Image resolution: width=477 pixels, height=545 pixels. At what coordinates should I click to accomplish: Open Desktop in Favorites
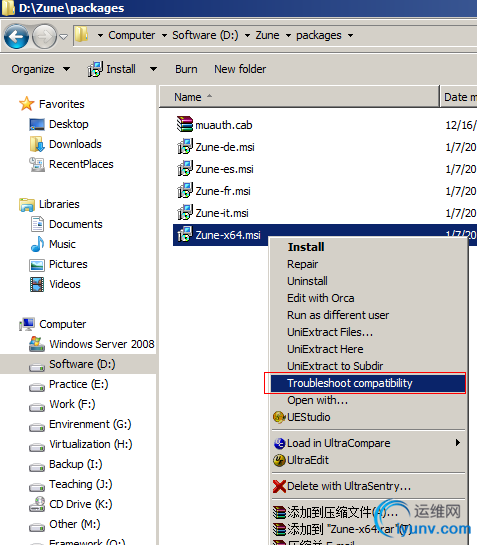pos(68,124)
